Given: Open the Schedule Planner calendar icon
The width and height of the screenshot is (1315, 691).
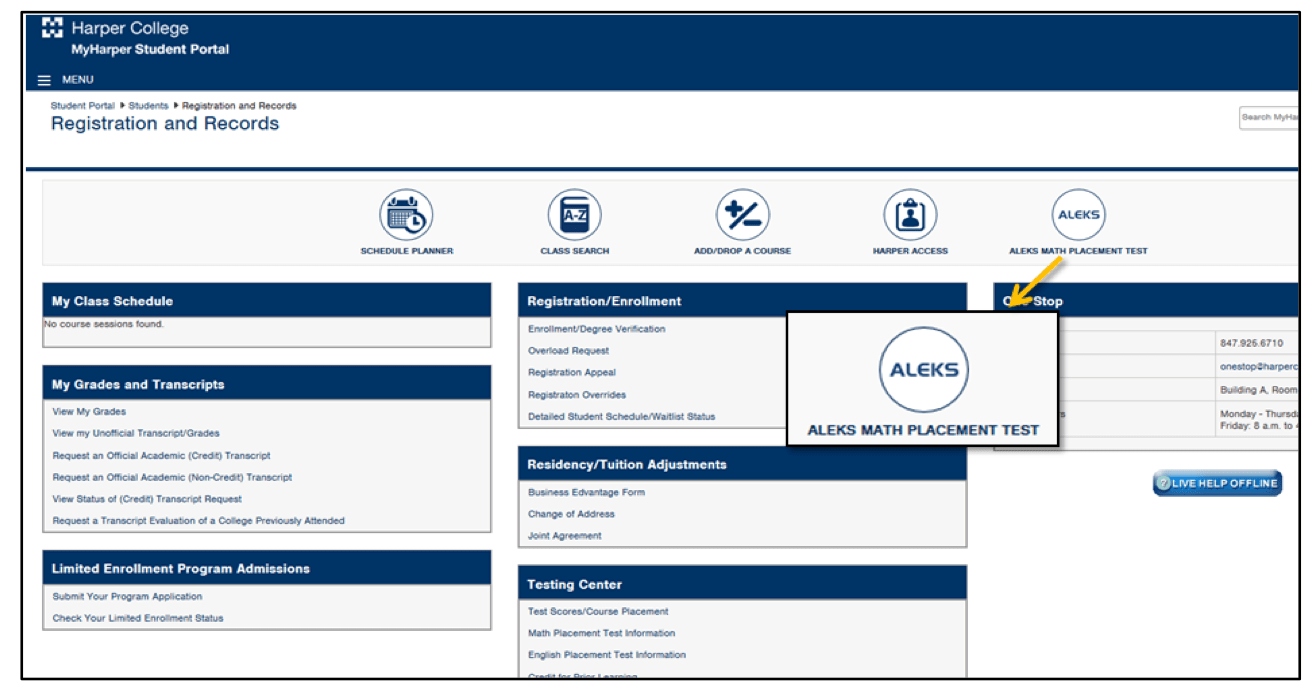Looking at the screenshot, I should [406, 215].
